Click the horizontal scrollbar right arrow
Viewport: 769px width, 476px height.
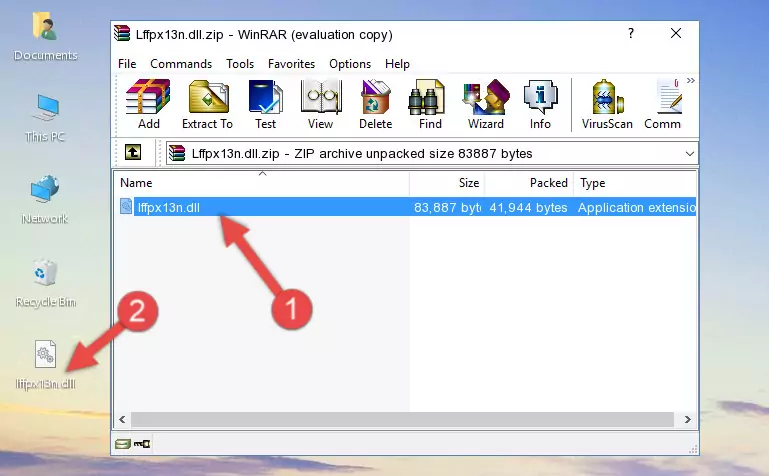point(687,419)
